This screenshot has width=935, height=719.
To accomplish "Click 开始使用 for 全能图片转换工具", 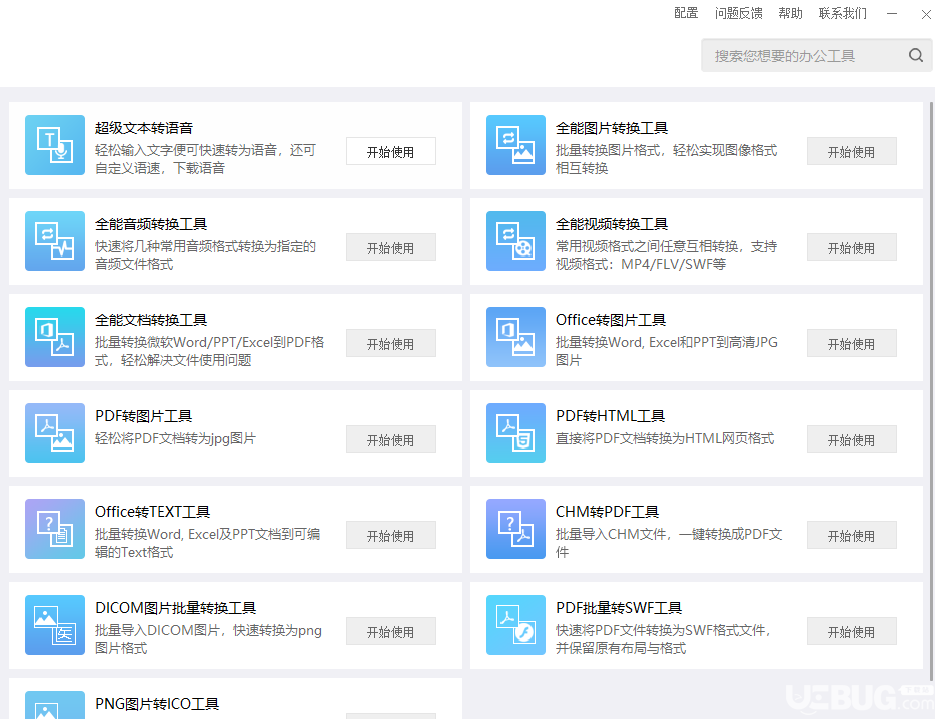I will tap(852, 151).
